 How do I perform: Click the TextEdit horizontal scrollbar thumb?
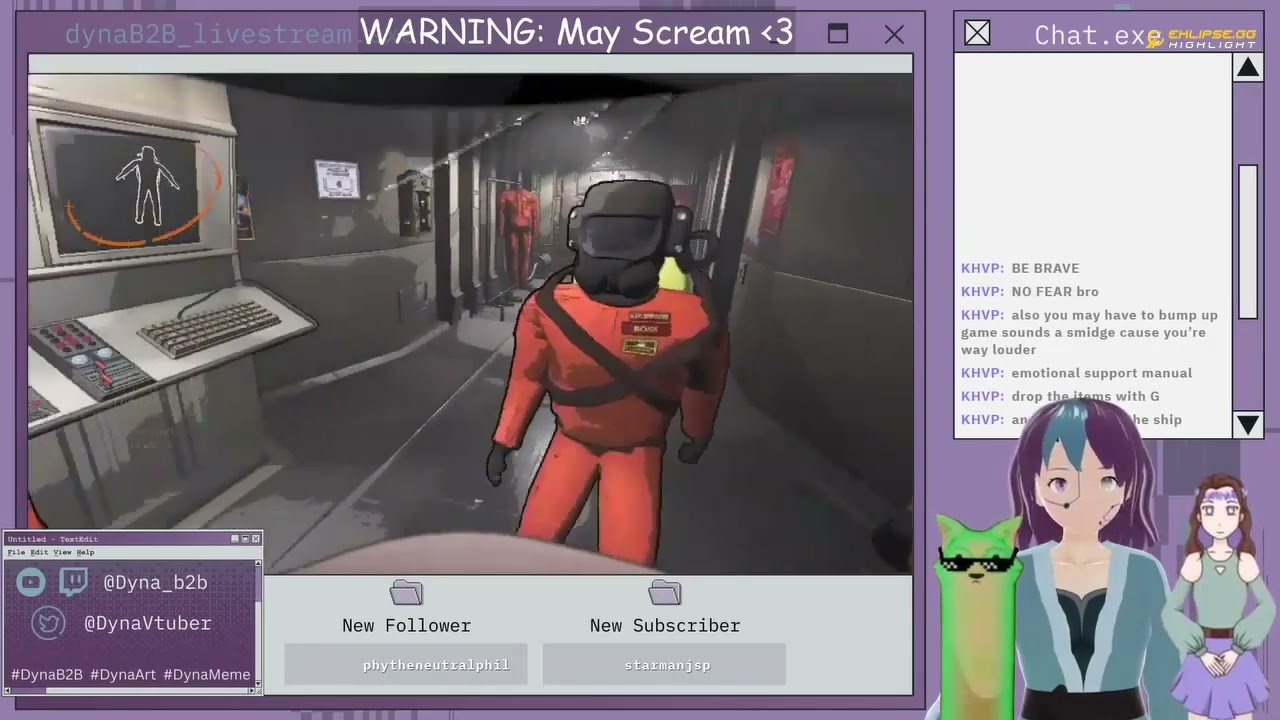(29, 691)
